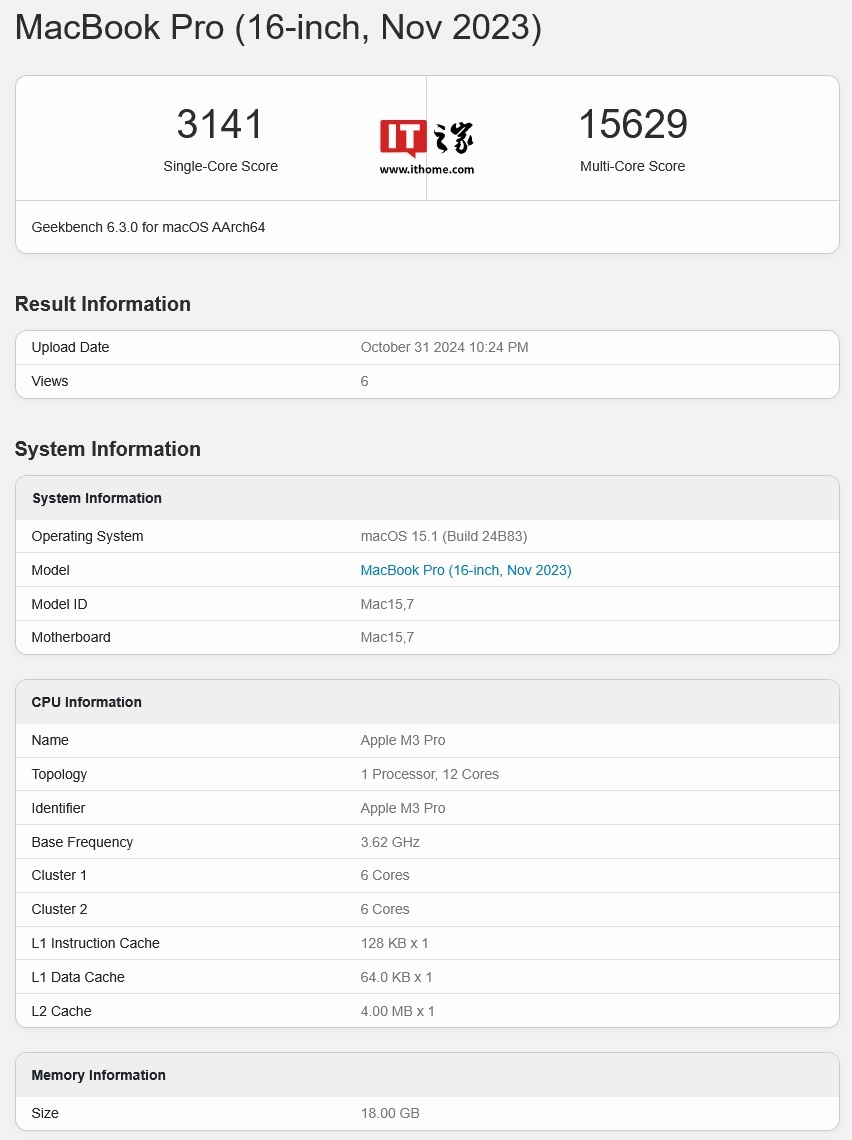Viewport: 852px width, 1140px height.
Task: Select the multi-core score 15629
Action: click(632, 125)
